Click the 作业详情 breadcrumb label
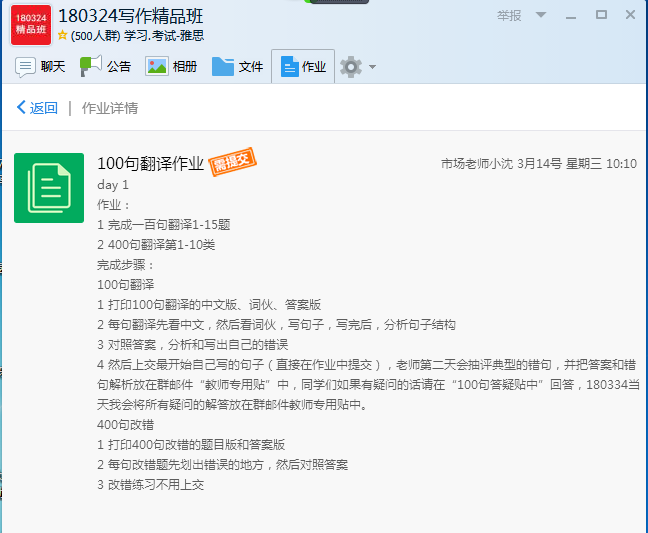This screenshot has height=533, width=648. coord(110,108)
